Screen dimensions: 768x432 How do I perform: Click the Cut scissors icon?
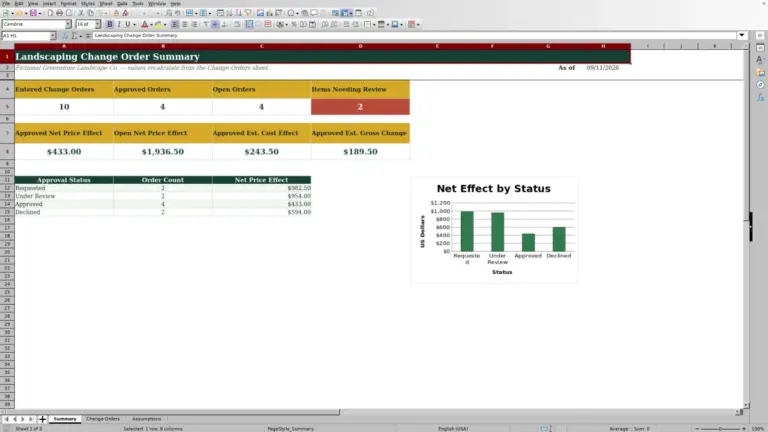[81, 13]
